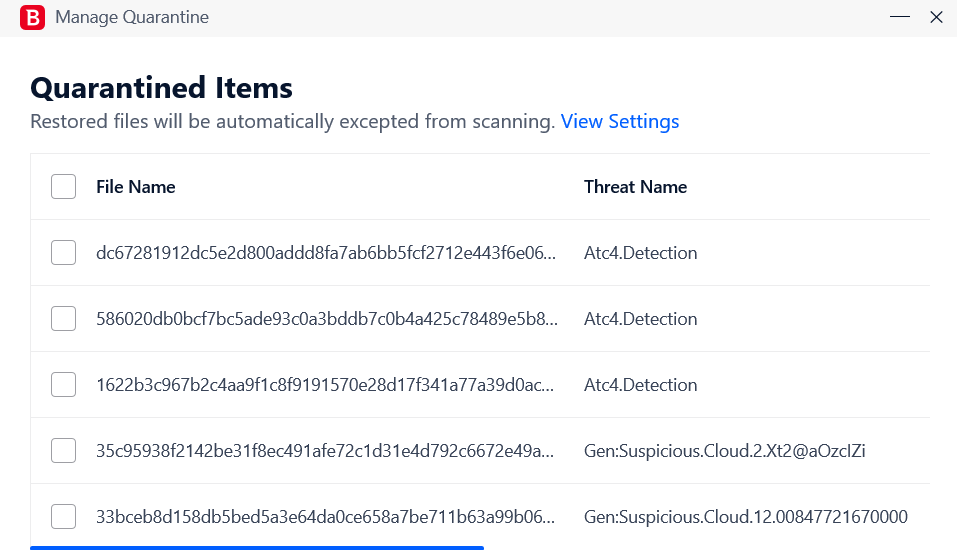Click file name 1622b3c967b2c4aa9f1c8

click(x=325, y=385)
